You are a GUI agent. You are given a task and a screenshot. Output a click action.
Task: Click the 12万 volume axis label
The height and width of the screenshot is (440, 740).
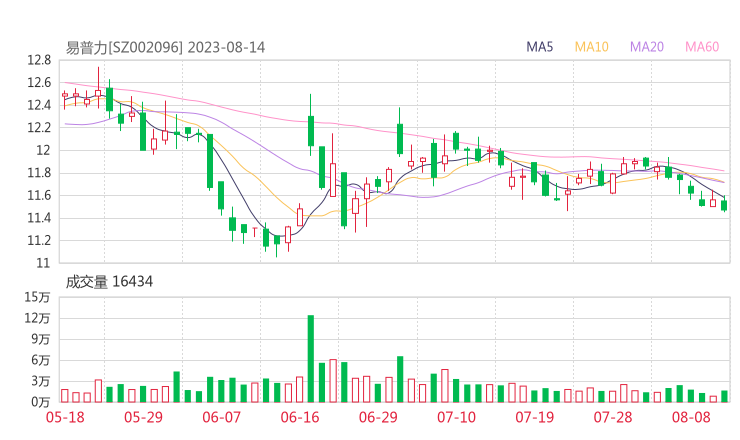click(x=37, y=318)
